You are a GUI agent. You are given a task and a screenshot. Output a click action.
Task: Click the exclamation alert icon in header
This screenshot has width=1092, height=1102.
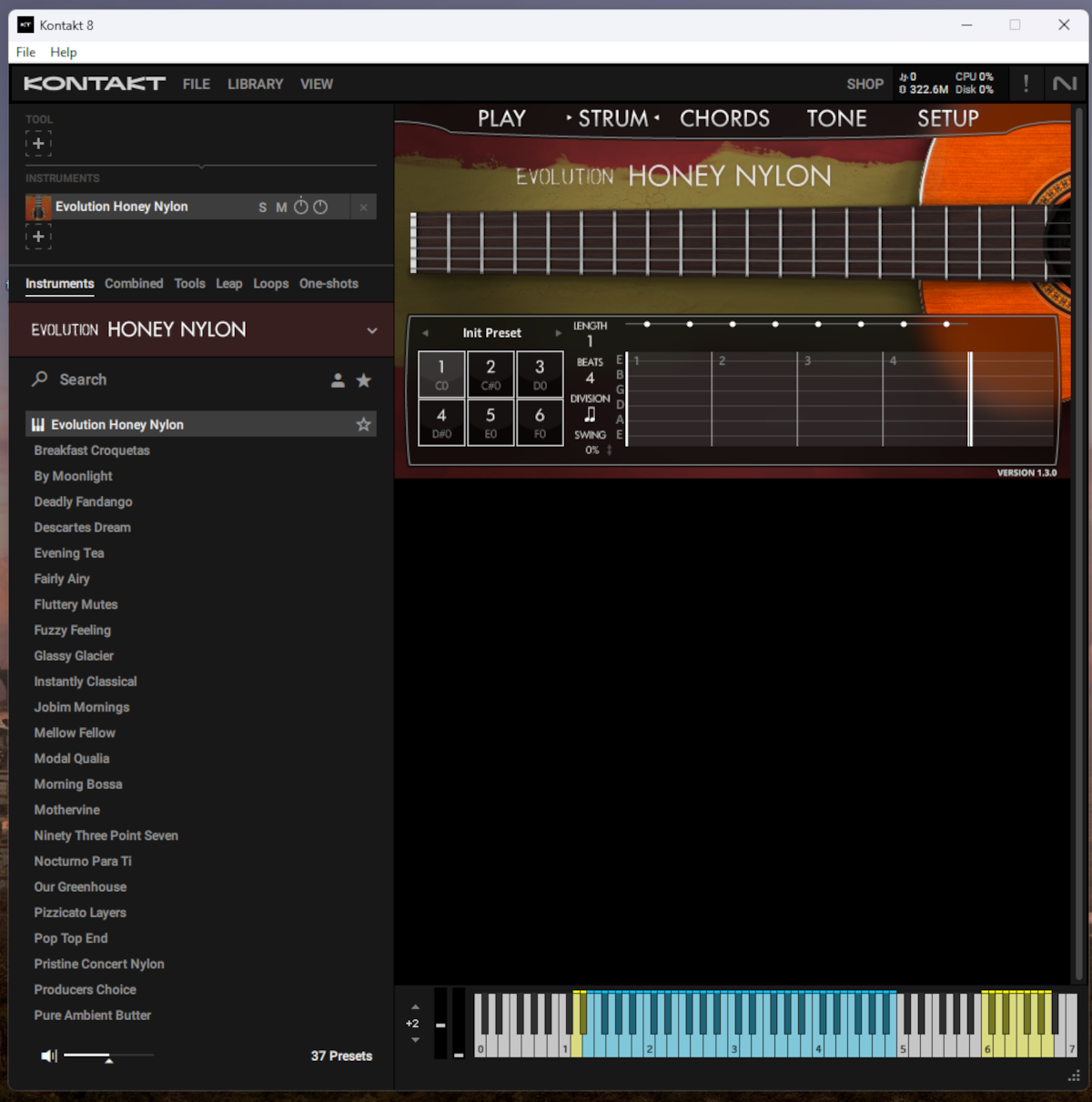point(1026,84)
